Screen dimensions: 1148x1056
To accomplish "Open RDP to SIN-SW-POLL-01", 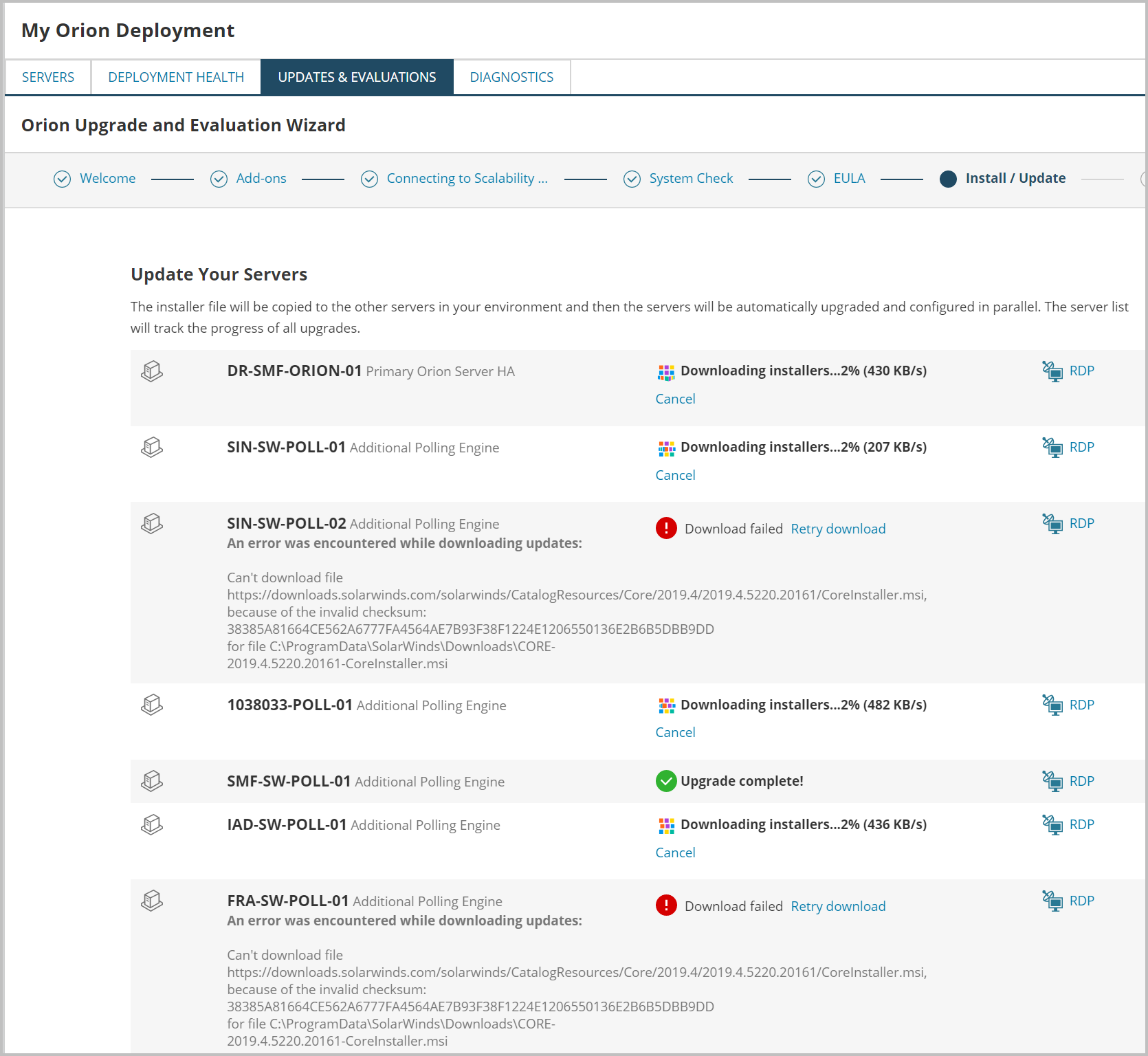I will click(x=1081, y=447).
